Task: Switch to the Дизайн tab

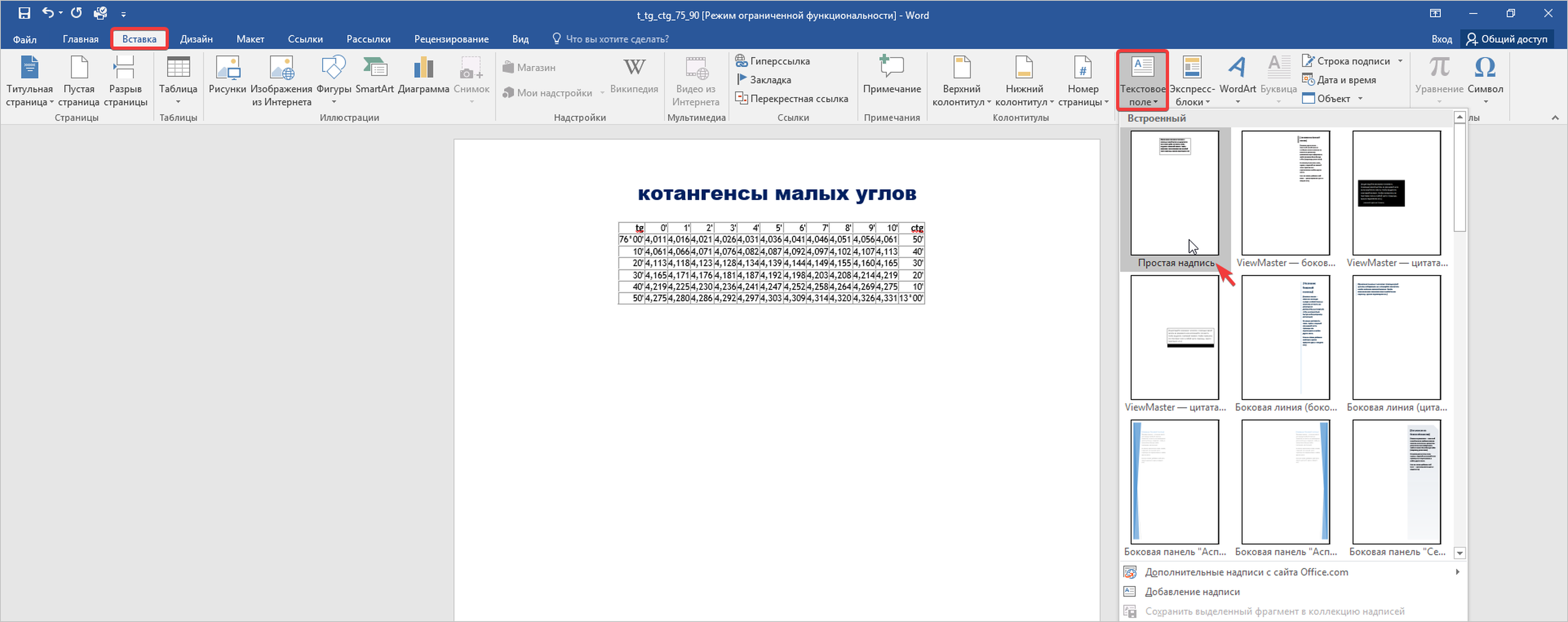Action: (x=196, y=39)
